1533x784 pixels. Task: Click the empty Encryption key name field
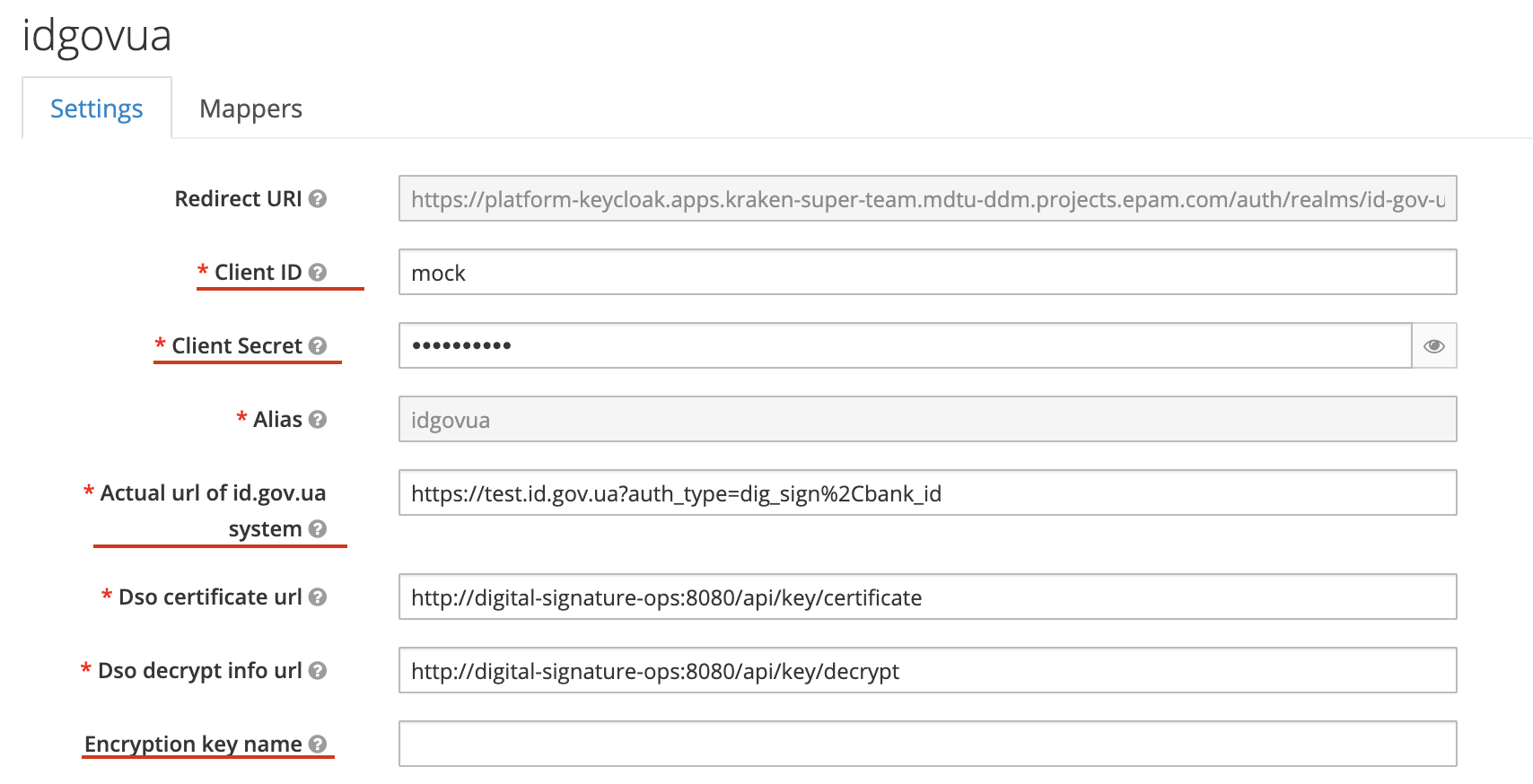(926, 745)
